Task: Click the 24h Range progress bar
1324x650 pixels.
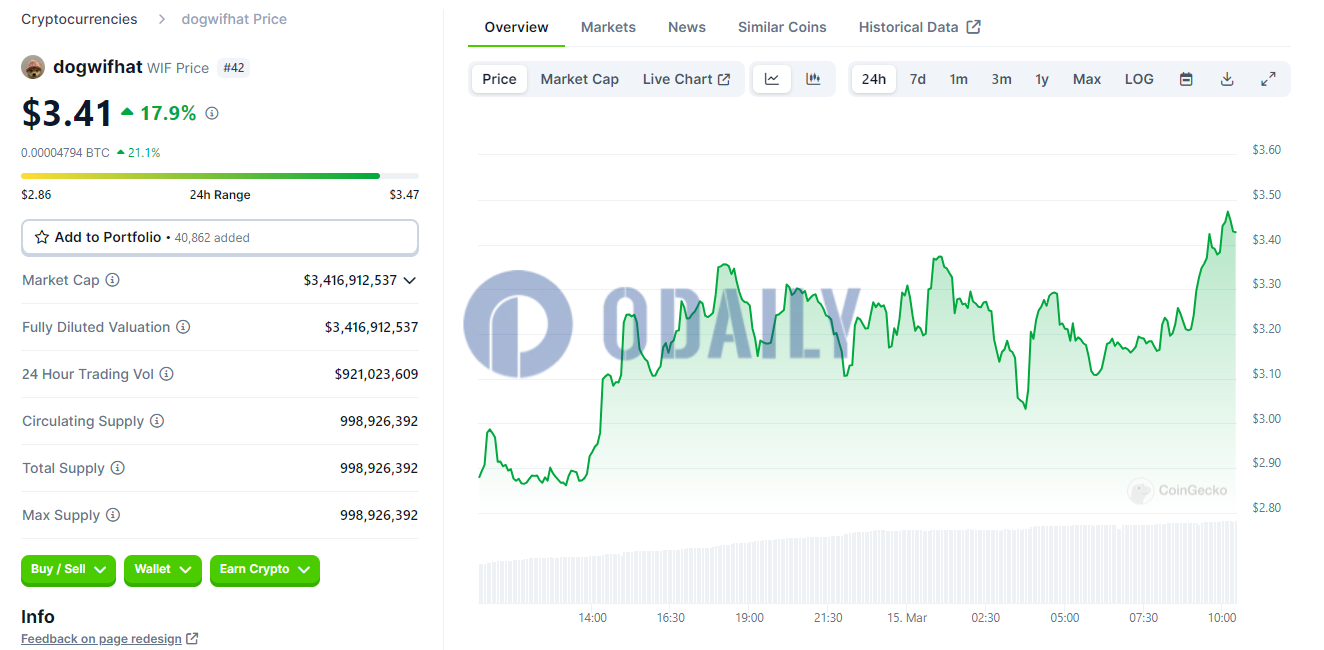Action: [220, 176]
